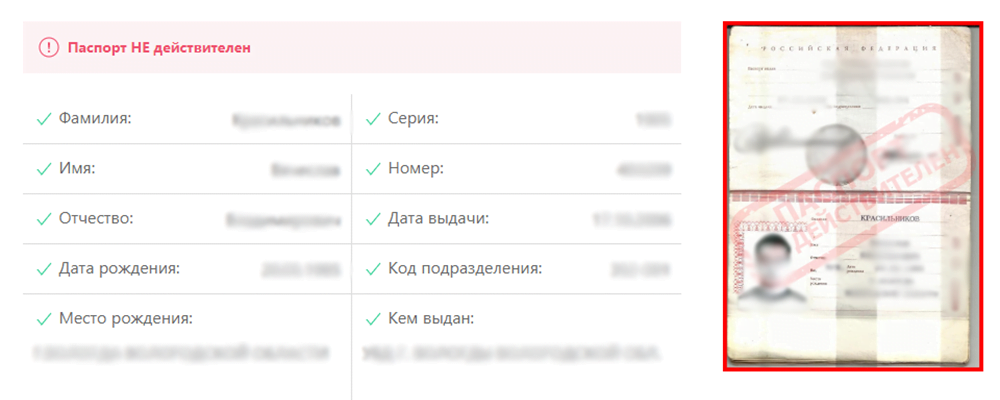Click the 'Паспорт НЕ действителен' banner text
1000x400 pixels.
159,47
